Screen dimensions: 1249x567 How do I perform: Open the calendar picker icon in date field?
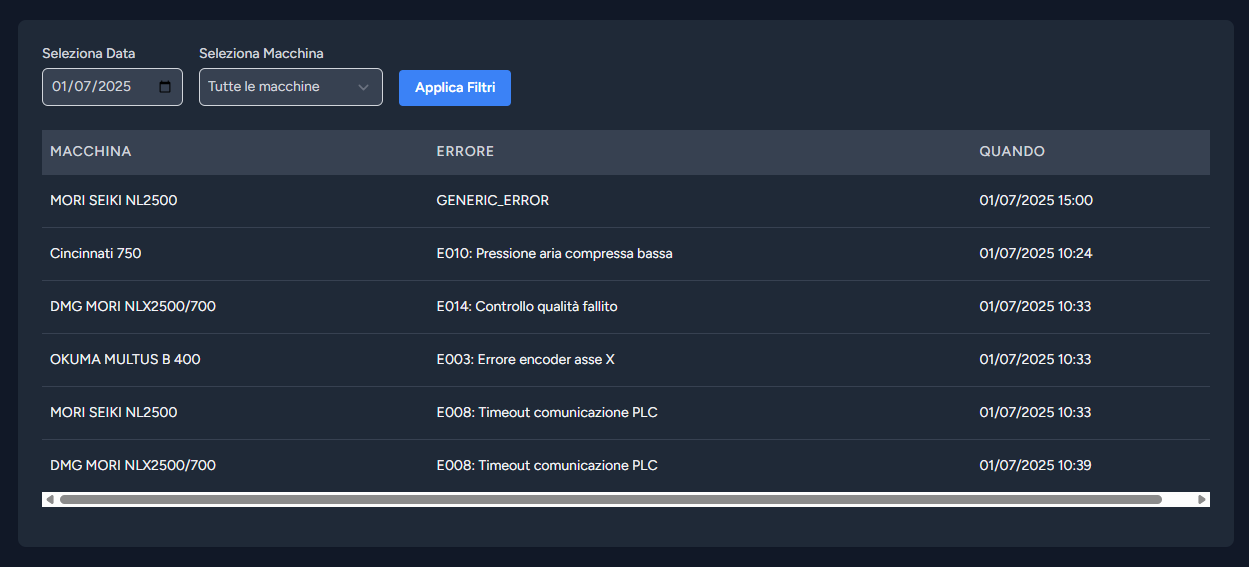pyautogui.click(x=165, y=87)
